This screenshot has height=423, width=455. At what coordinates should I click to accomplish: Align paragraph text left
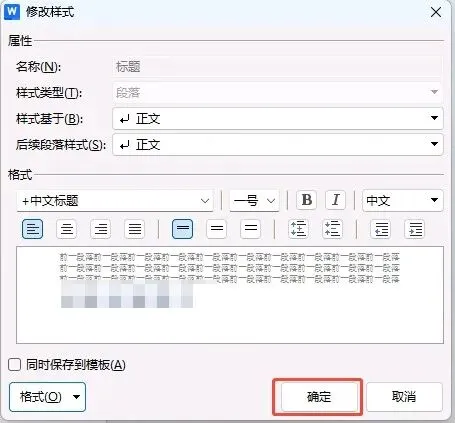tap(32, 229)
